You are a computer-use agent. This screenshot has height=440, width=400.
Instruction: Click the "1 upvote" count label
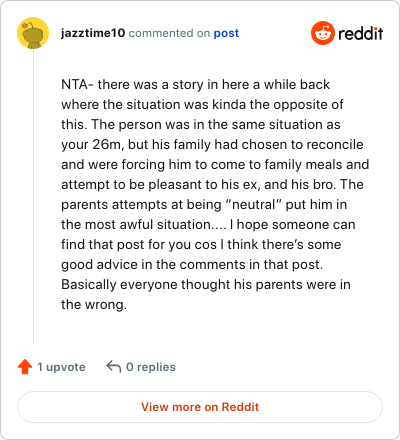(61, 367)
